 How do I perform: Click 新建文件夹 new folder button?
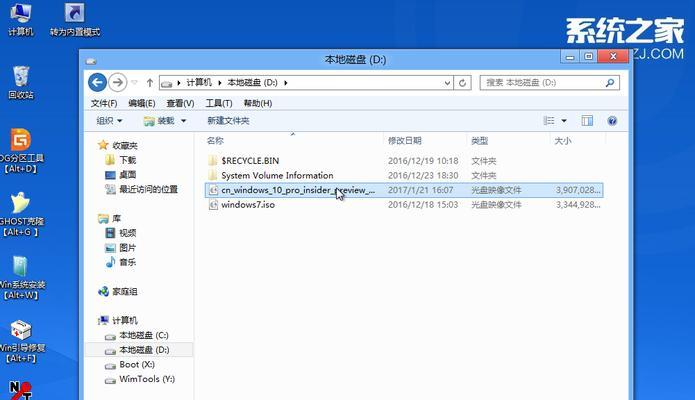[228, 121]
